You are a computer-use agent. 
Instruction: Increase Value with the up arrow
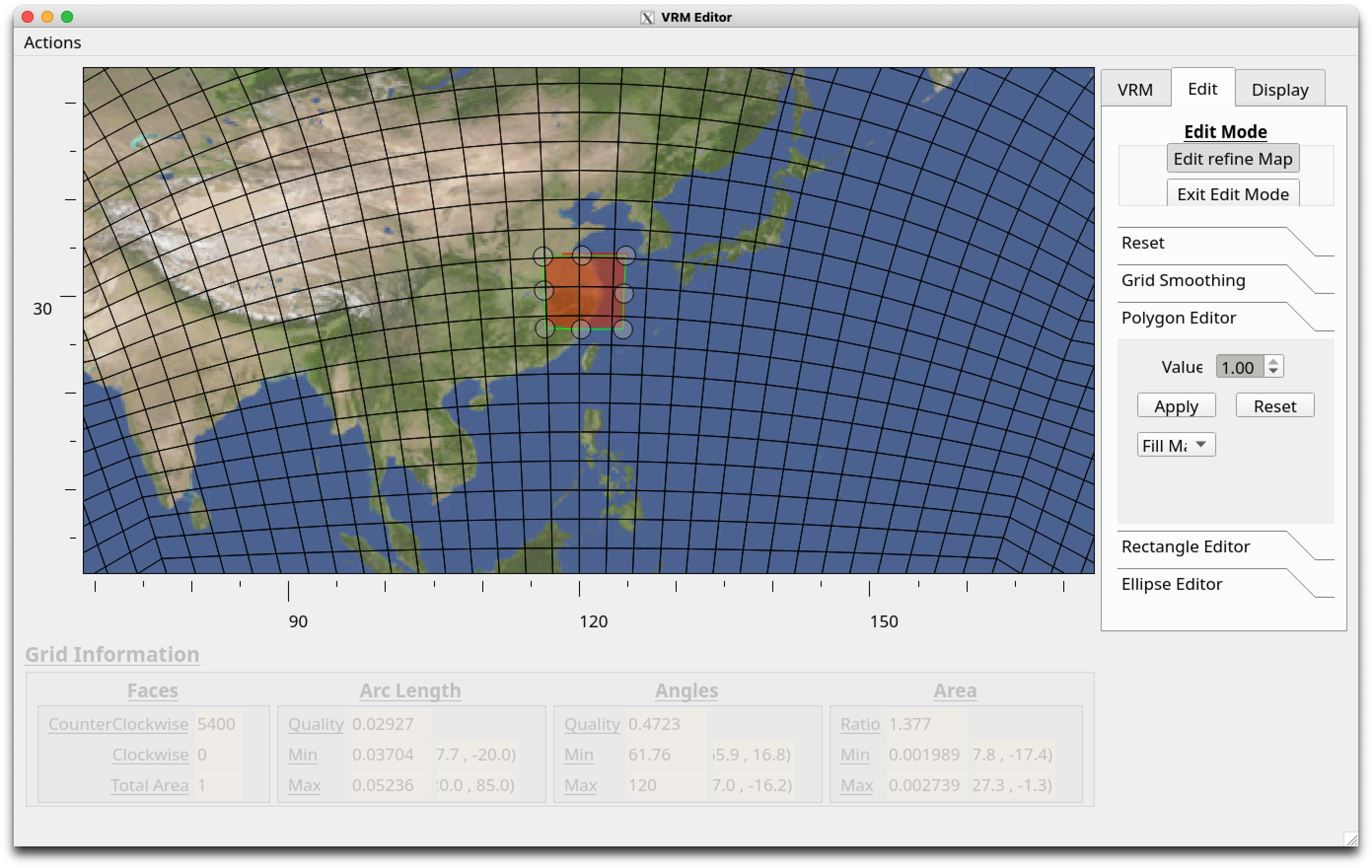tap(1273, 362)
